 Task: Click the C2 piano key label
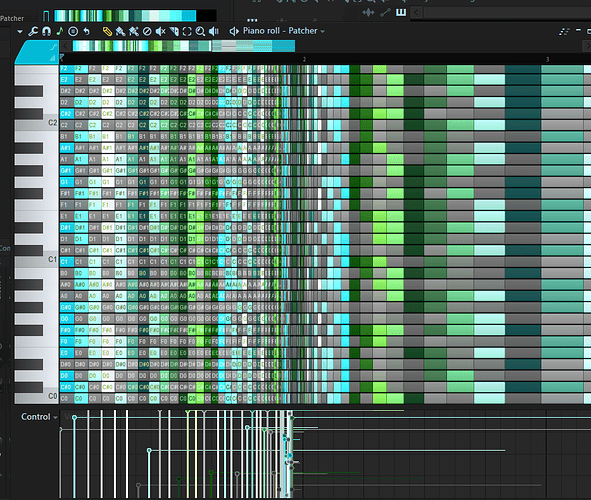(x=52, y=123)
